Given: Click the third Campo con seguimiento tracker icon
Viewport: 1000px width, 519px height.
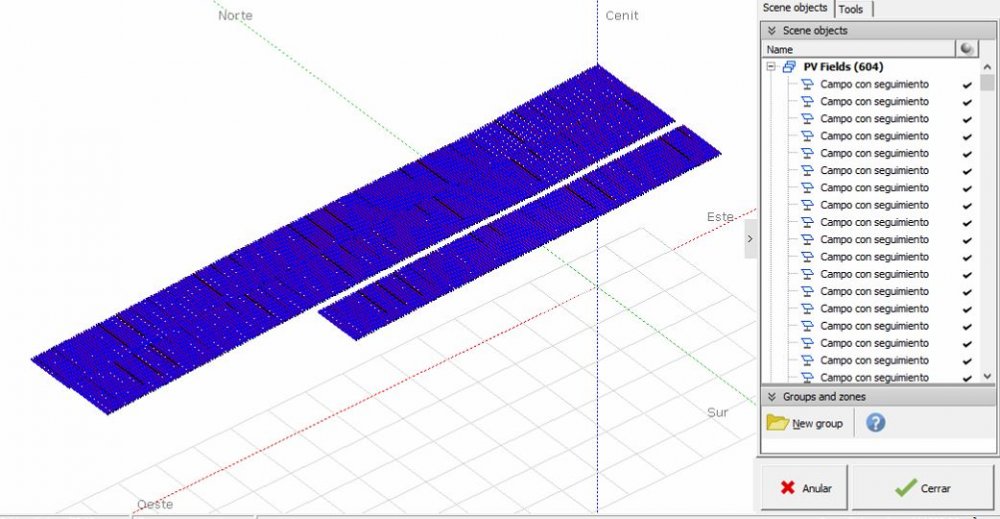Looking at the screenshot, I should (x=808, y=119).
